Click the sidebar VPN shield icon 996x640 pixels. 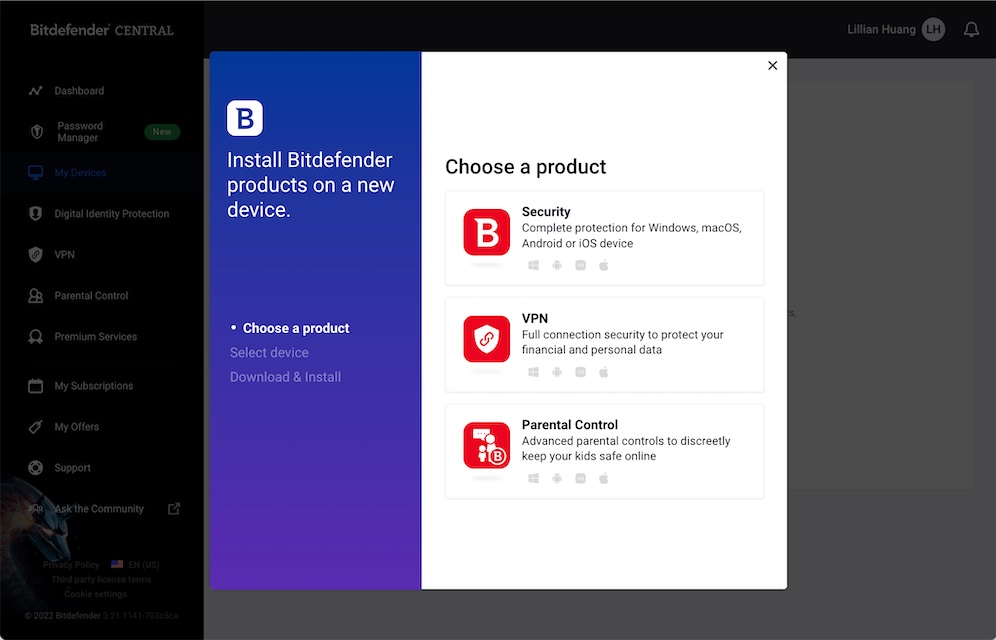(x=36, y=255)
